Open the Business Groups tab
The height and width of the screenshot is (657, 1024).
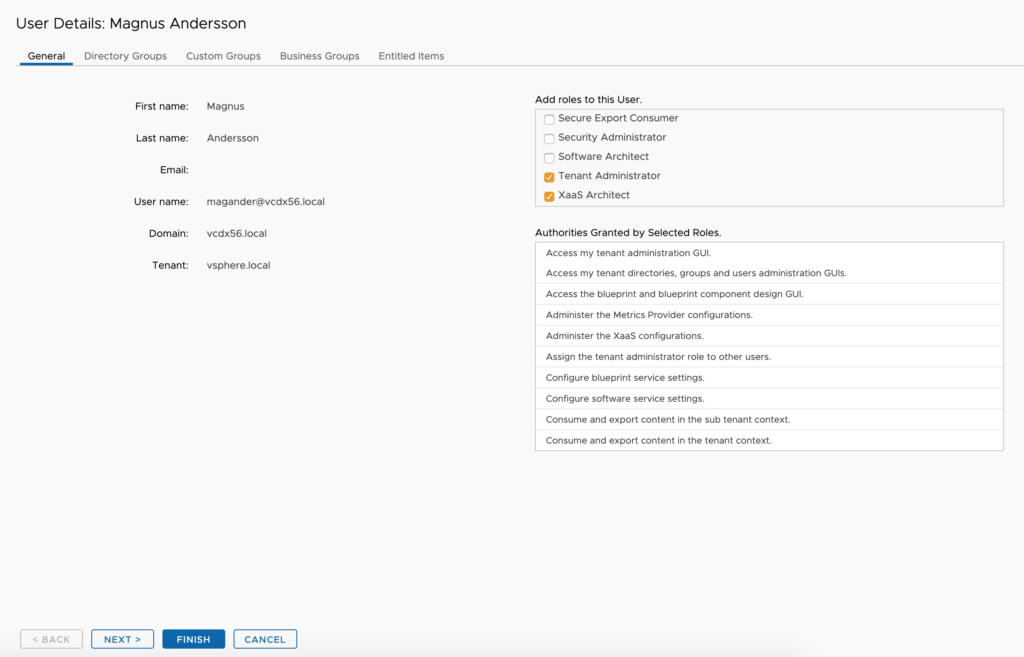tap(319, 56)
